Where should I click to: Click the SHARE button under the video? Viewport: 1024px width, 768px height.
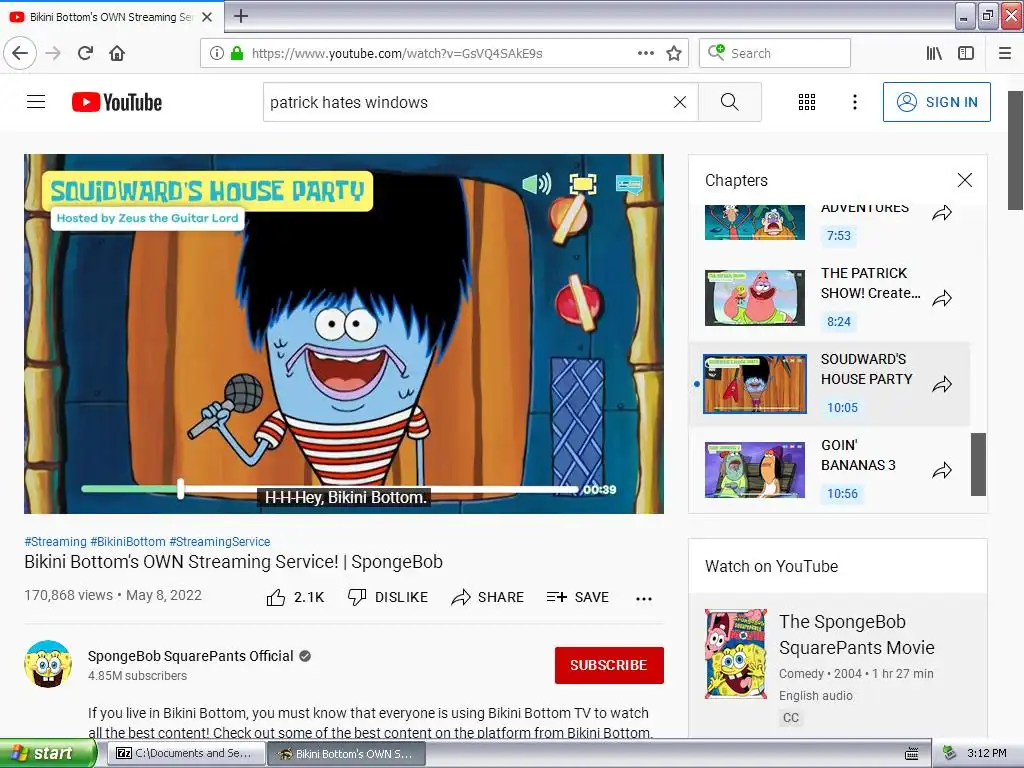[488, 597]
